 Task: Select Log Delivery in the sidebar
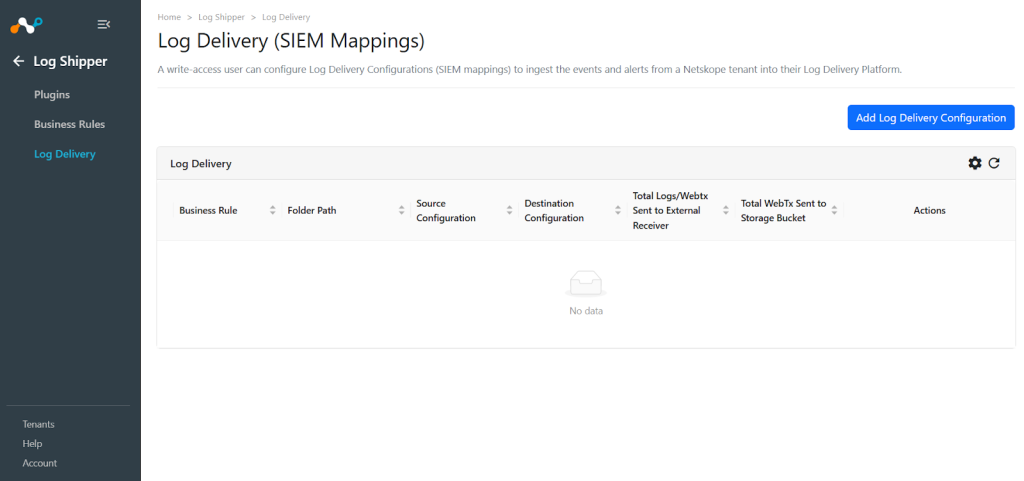[x=65, y=154]
